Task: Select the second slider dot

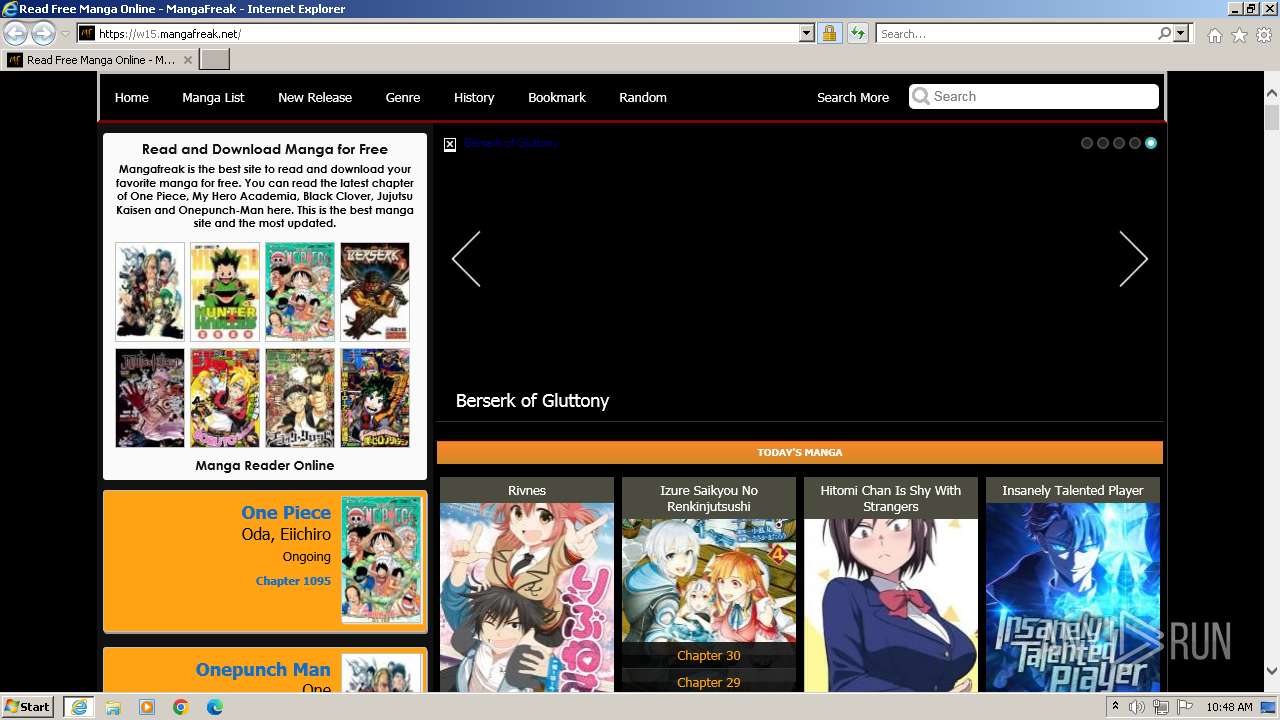Action: click(1103, 143)
